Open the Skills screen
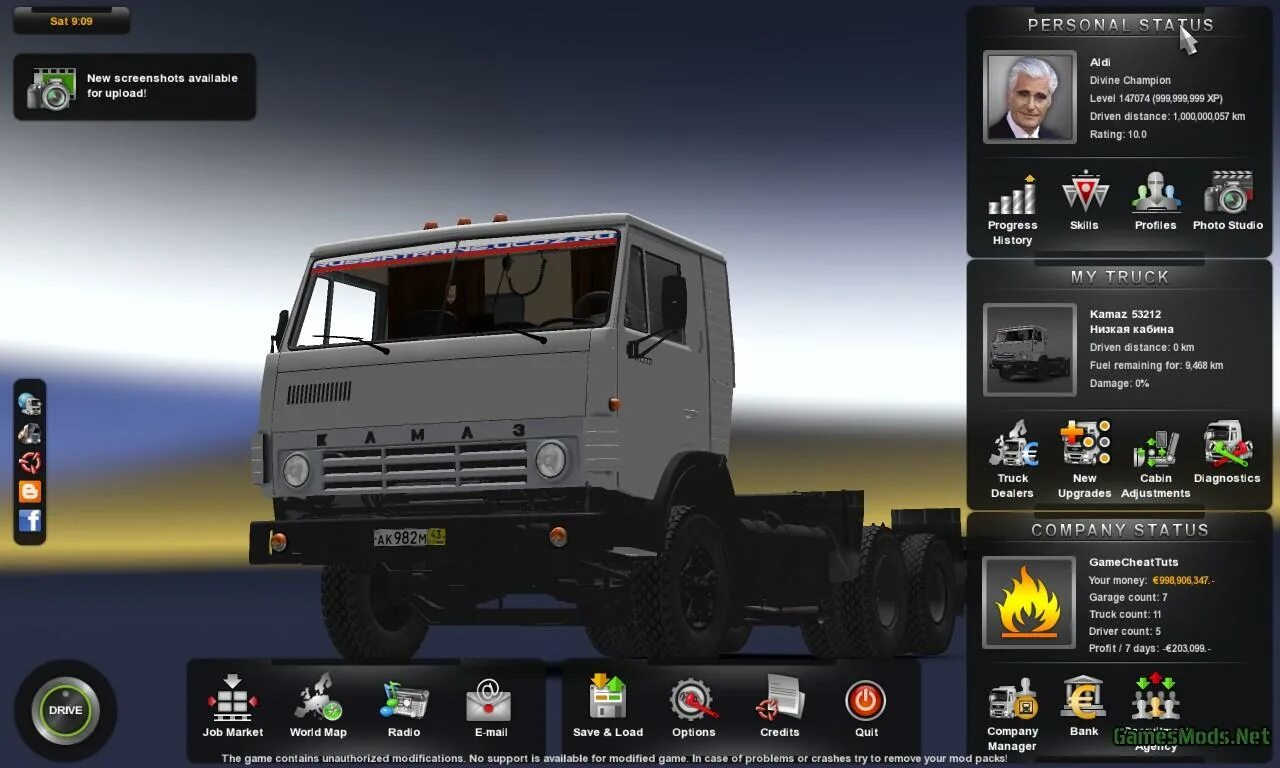Screen dimensions: 1280x768 [x=1084, y=202]
